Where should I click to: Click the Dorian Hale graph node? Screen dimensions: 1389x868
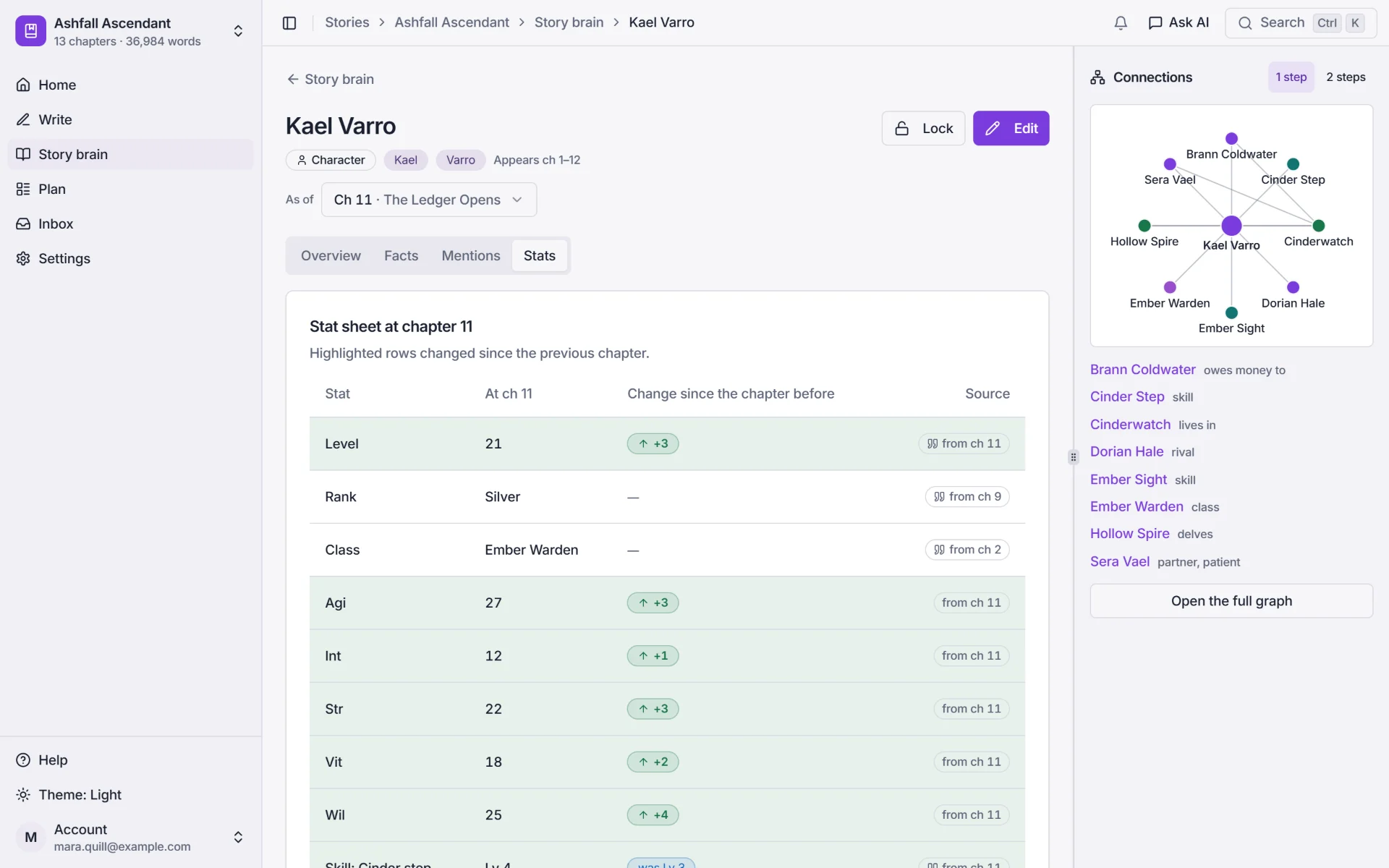coord(1293,287)
